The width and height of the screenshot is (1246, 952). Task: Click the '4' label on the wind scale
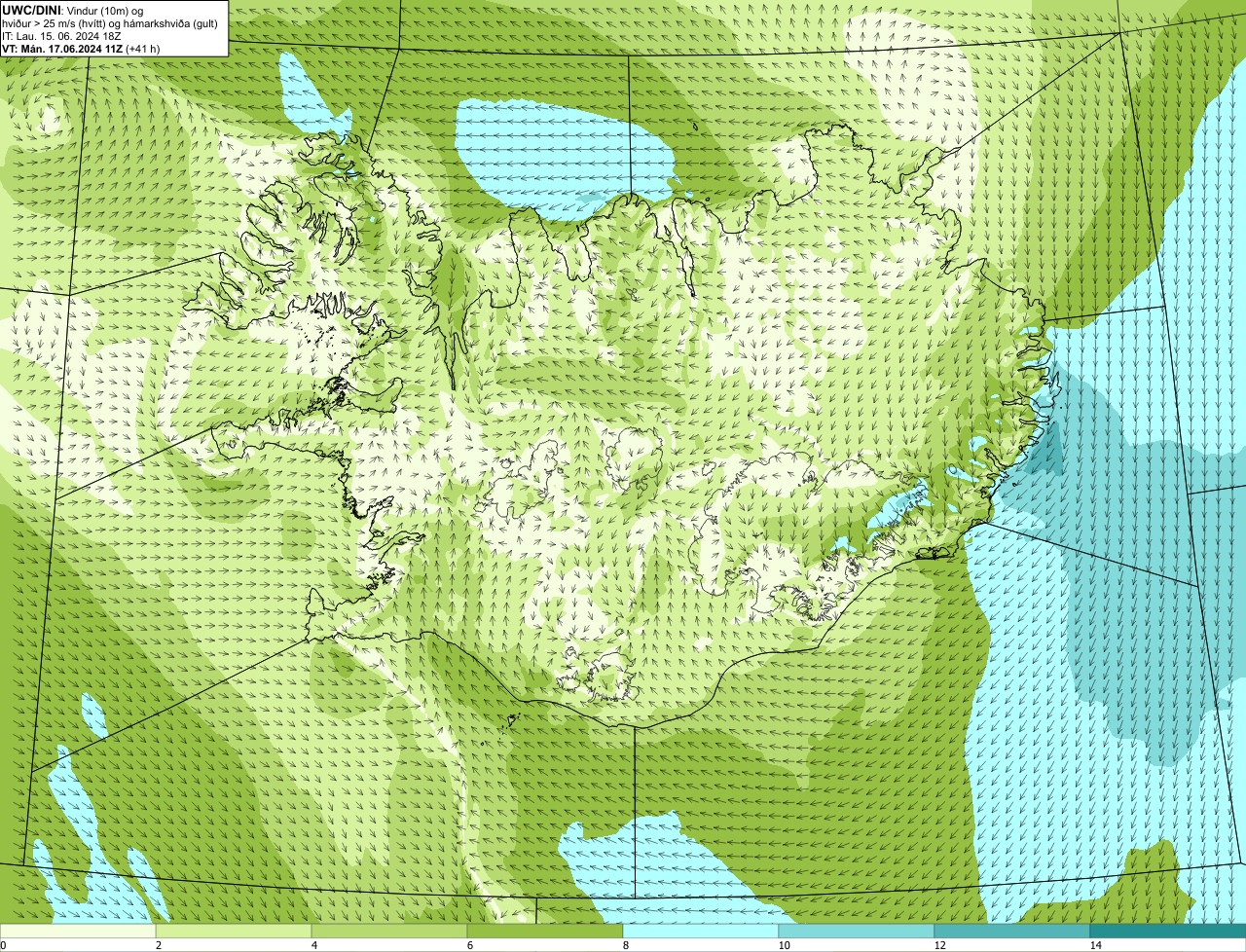313,945
